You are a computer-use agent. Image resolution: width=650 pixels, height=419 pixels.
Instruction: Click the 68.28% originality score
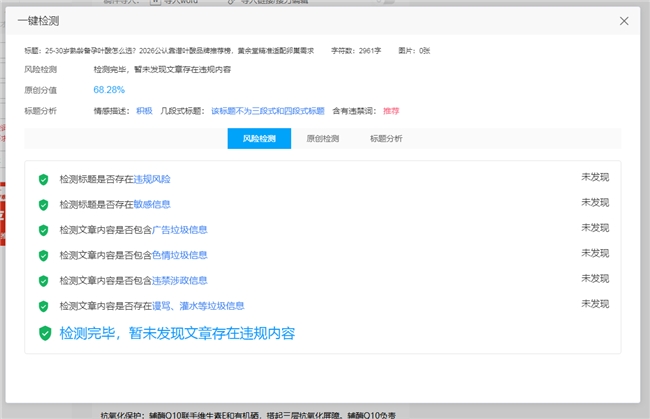coord(109,89)
